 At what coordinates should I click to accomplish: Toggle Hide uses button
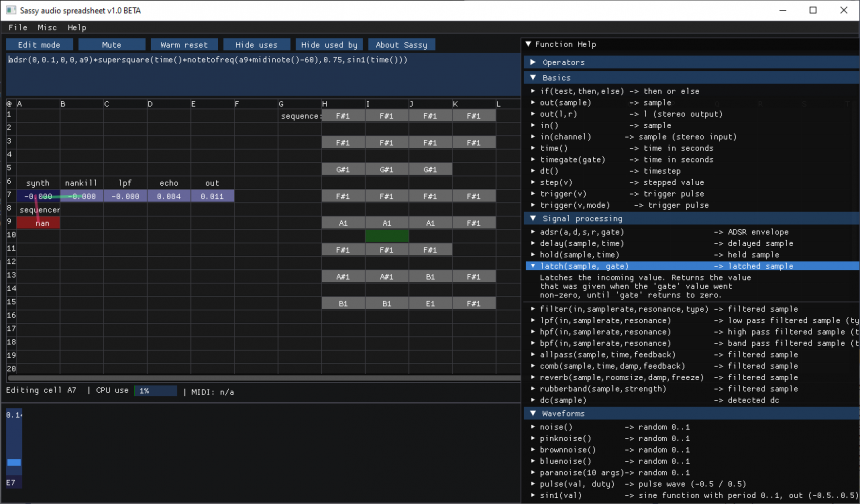click(x=256, y=45)
